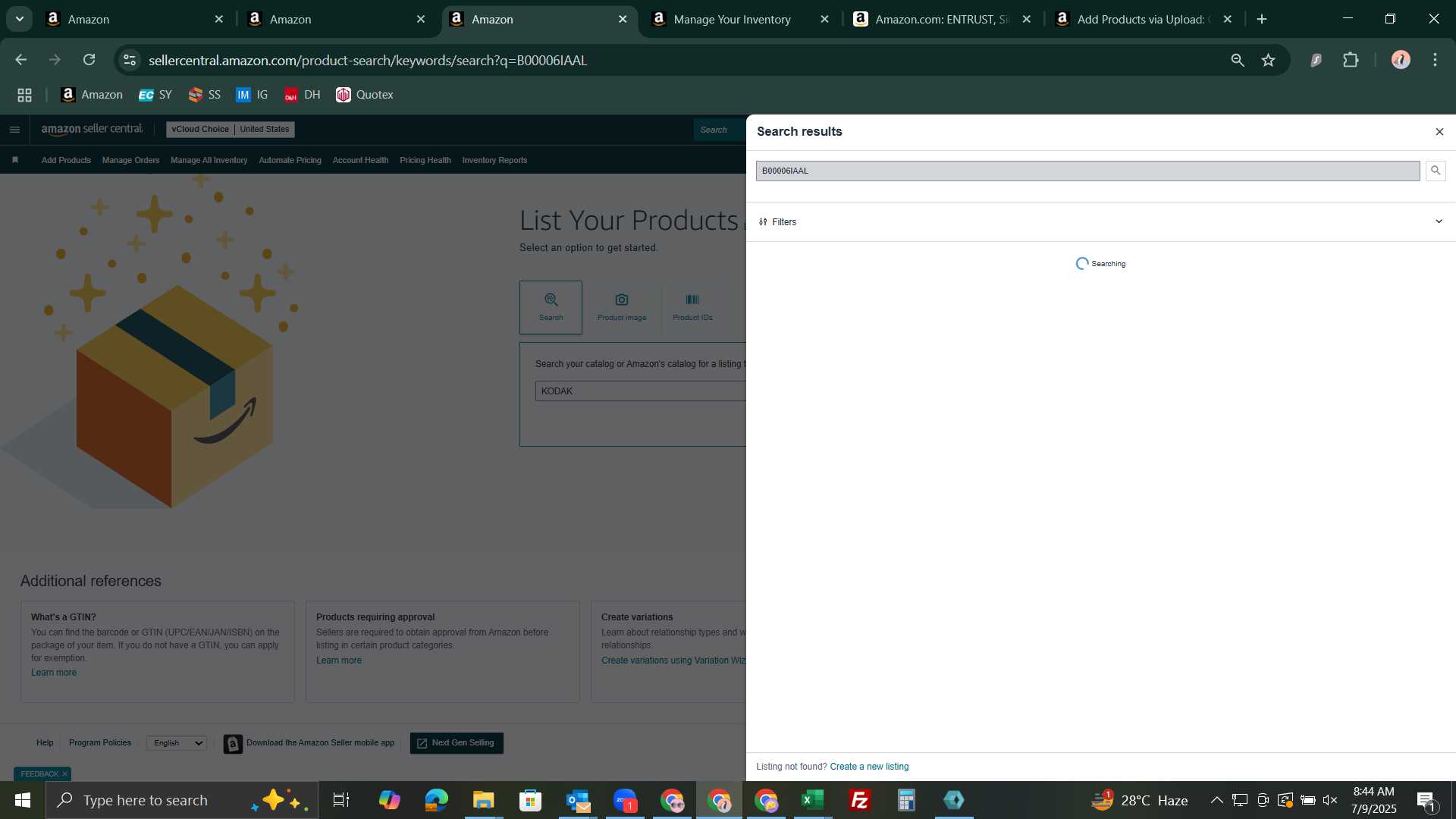
Task: Open the Help footer link
Action: coord(45,743)
